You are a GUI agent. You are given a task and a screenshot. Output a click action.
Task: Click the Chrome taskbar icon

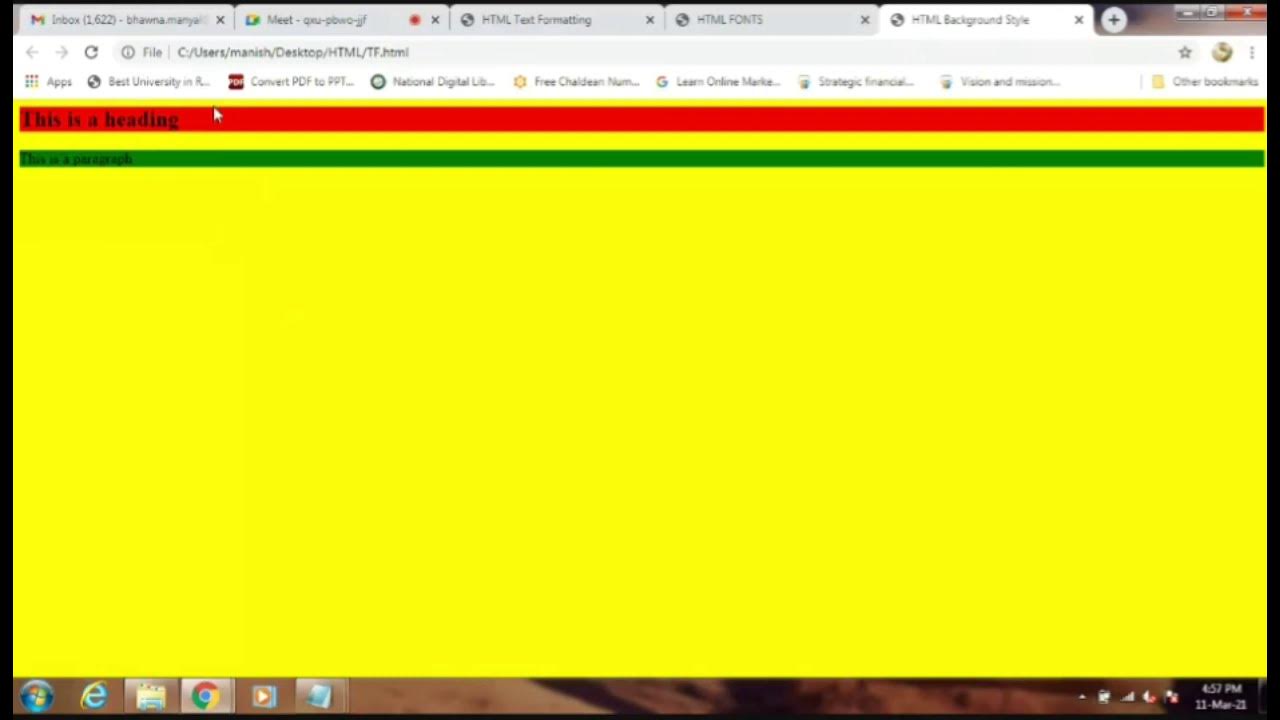206,696
